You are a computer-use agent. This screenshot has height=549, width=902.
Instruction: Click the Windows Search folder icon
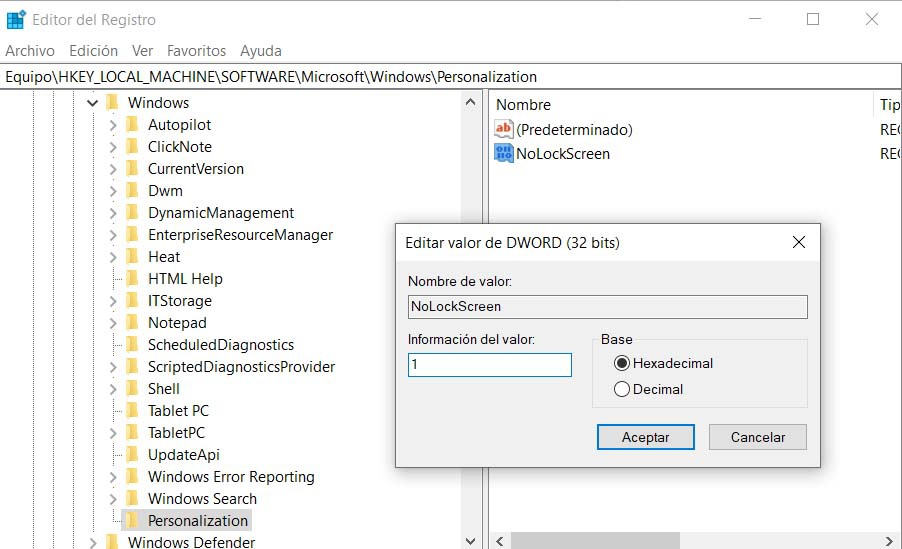click(x=132, y=498)
